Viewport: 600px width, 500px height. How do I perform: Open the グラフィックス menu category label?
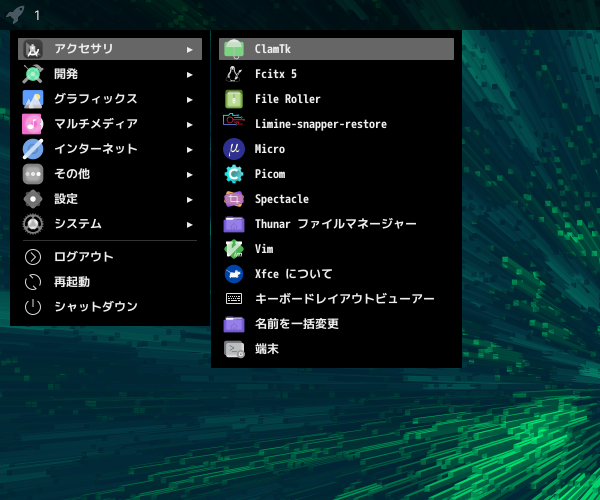pos(96,99)
